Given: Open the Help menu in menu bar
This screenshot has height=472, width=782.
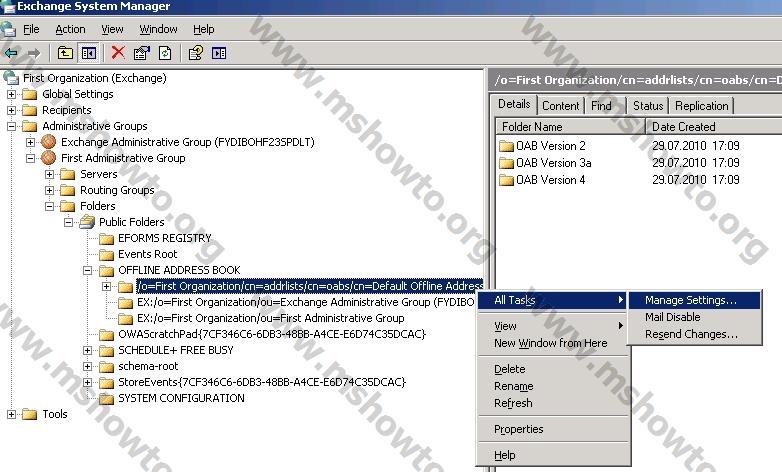Looking at the screenshot, I should point(203,29).
